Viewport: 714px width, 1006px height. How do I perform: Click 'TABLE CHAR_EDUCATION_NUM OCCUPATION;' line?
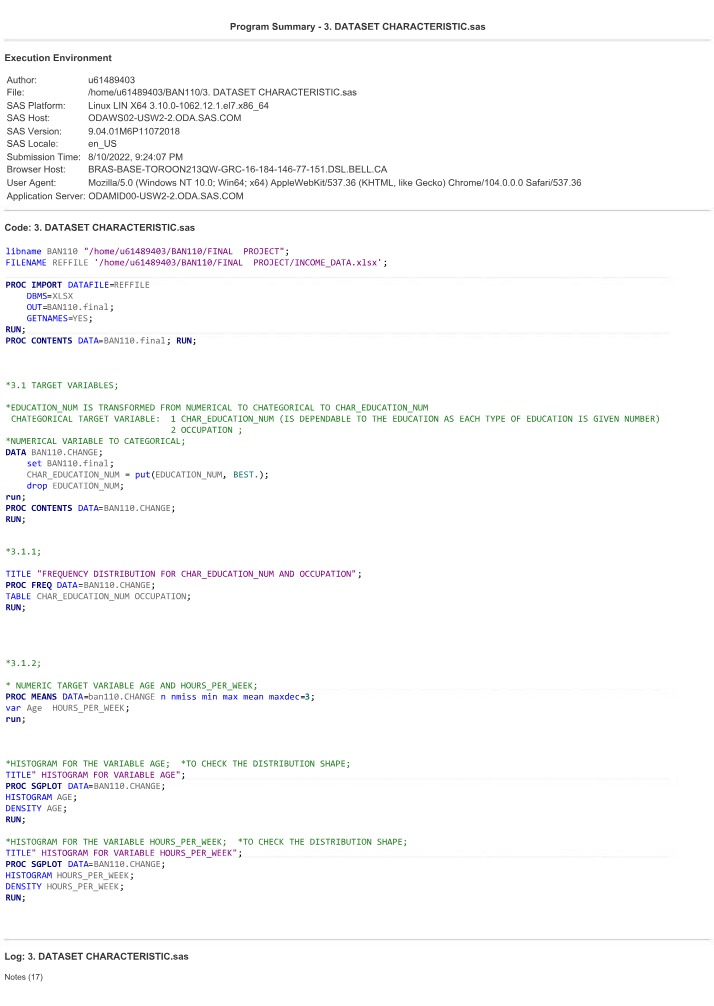click(98, 596)
